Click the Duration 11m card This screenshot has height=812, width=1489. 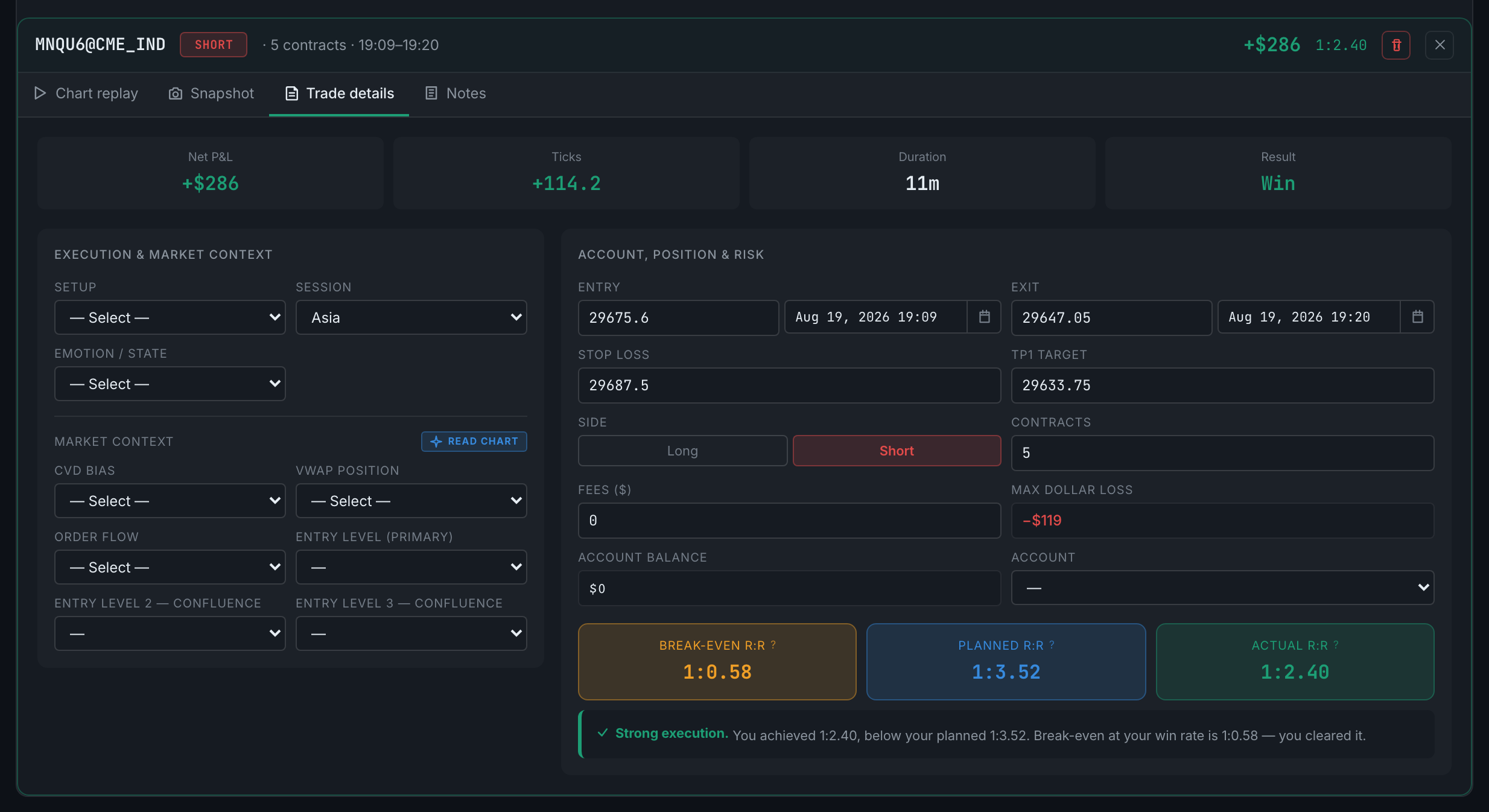(x=922, y=173)
